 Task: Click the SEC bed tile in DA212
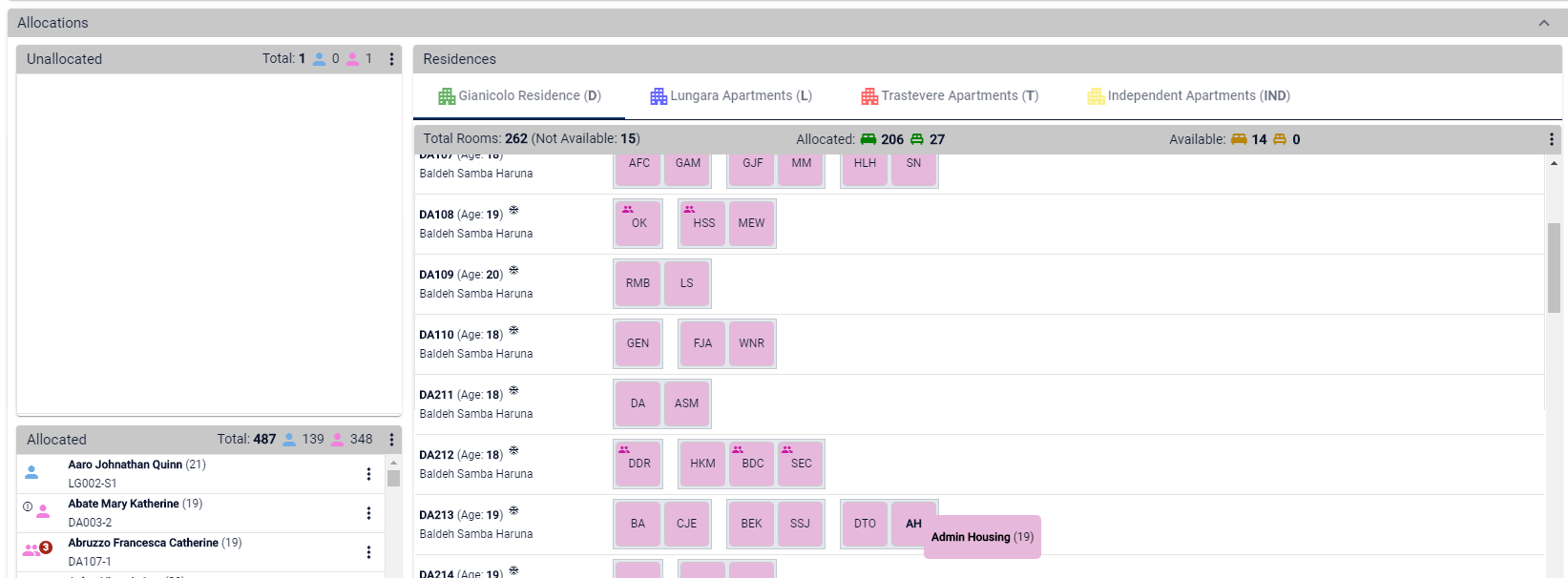click(801, 464)
